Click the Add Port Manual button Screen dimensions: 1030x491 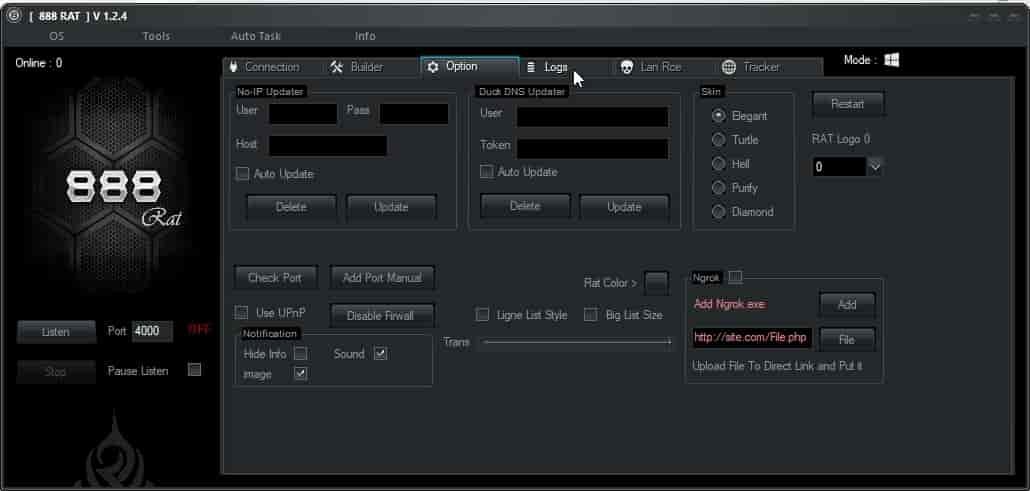coord(382,277)
